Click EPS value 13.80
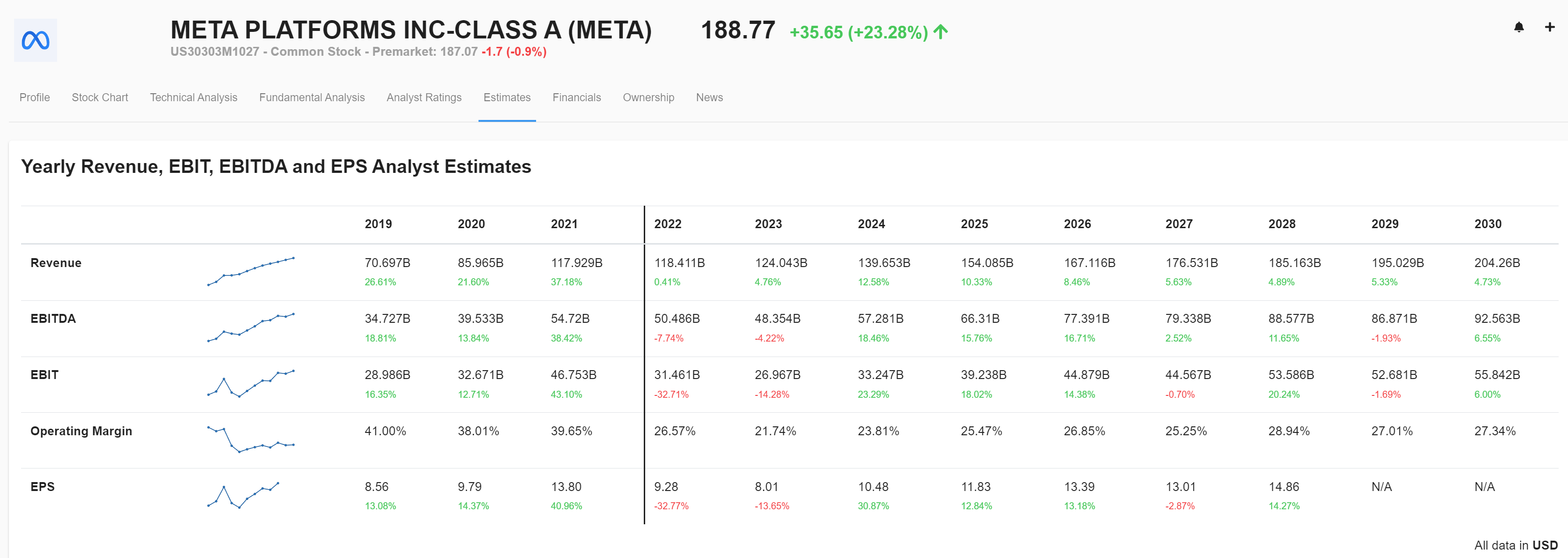 pyautogui.click(x=566, y=487)
